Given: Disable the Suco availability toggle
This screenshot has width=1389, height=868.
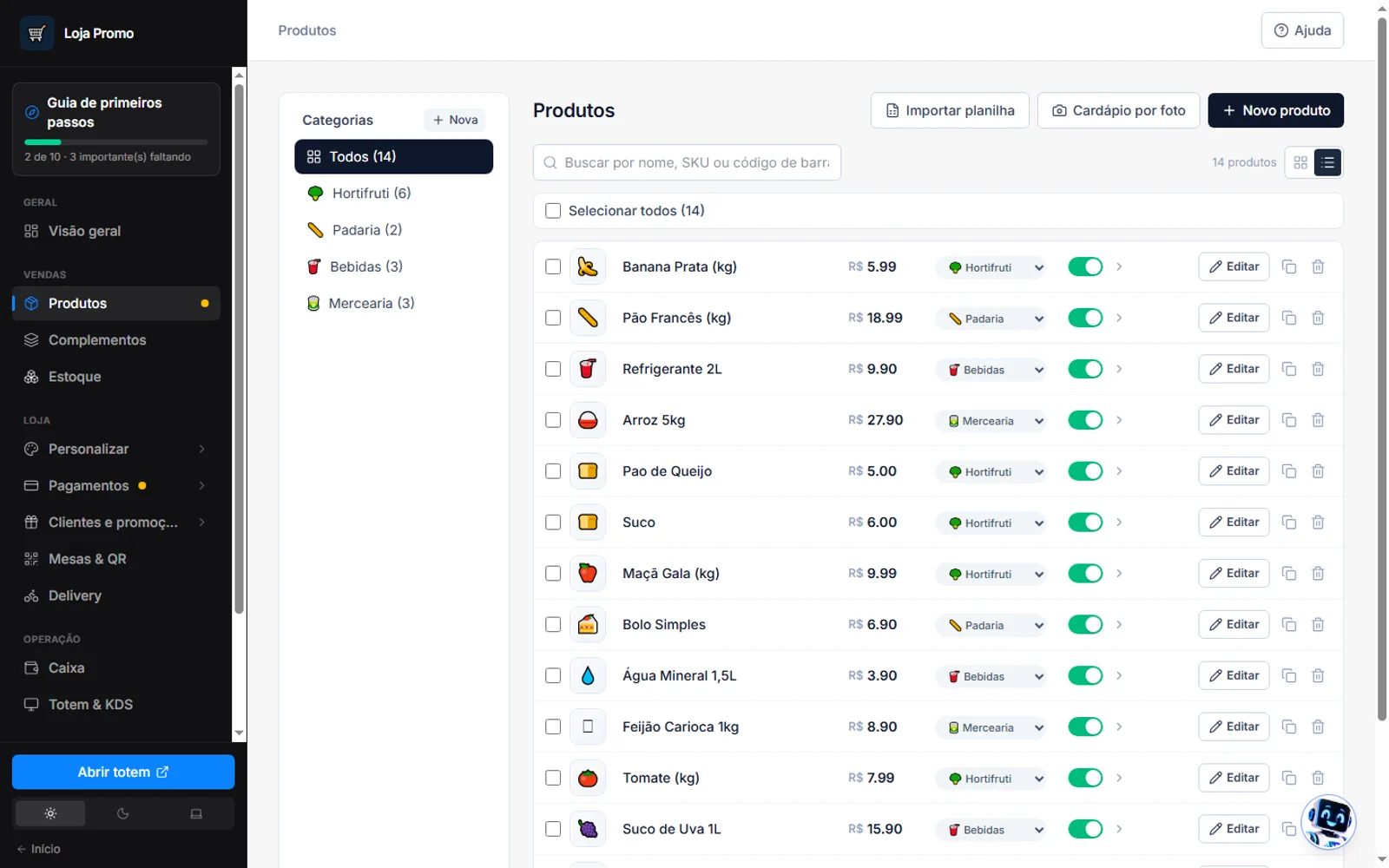Looking at the screenshot, I should pos(1085,523).
